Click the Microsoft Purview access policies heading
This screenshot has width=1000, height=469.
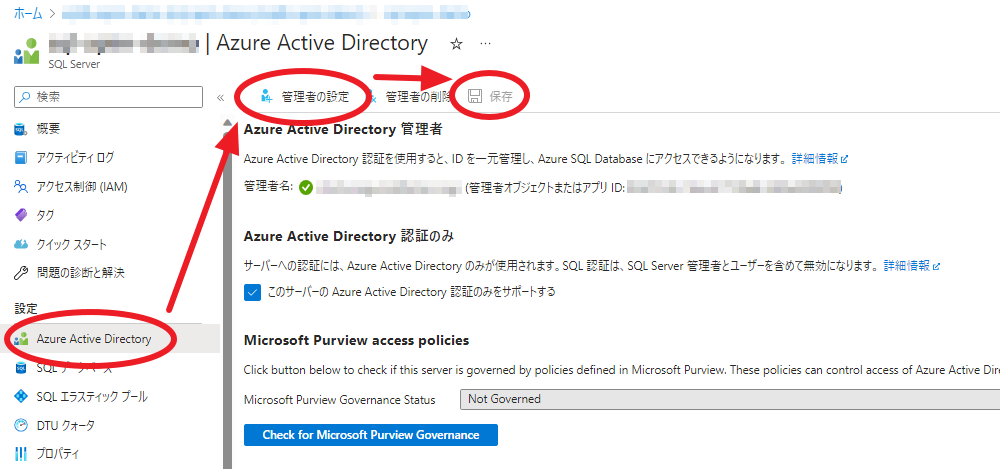tap(357, 341)
